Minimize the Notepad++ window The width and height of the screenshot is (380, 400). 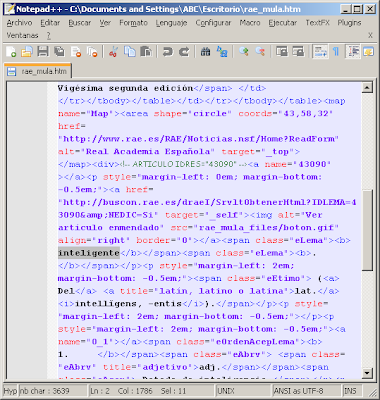[347, 9]
